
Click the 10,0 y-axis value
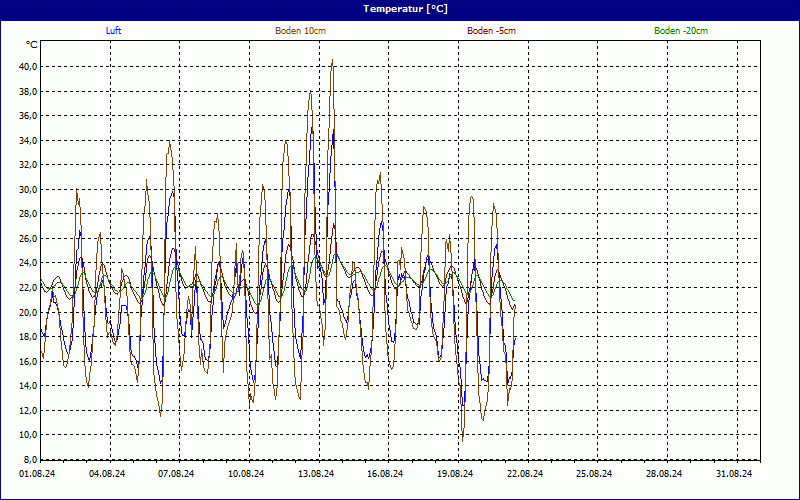28,435
